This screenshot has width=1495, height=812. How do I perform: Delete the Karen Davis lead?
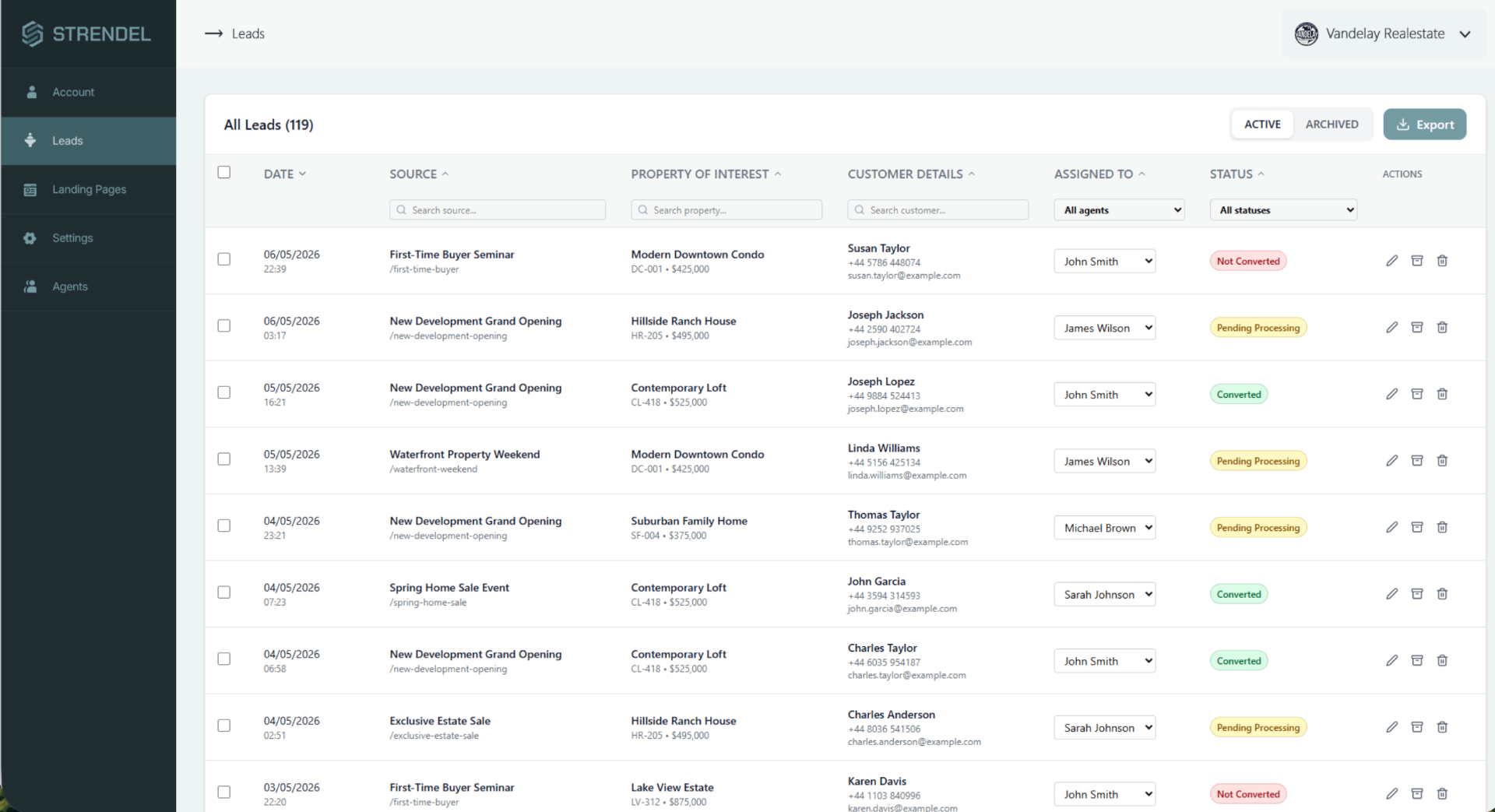coord(1442,793)
